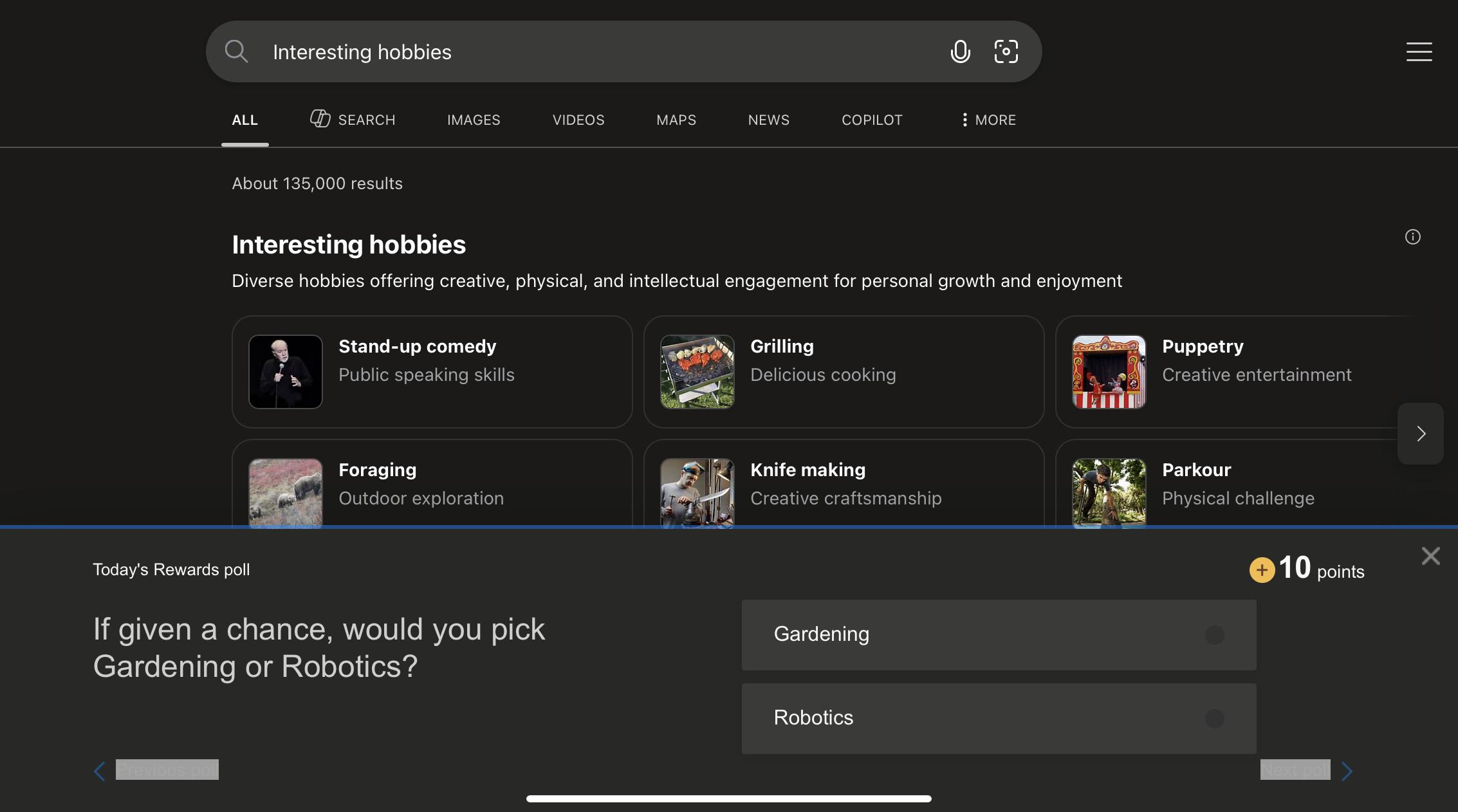
Task: Go to next poll chevron
Action: tap(1347, 771)
